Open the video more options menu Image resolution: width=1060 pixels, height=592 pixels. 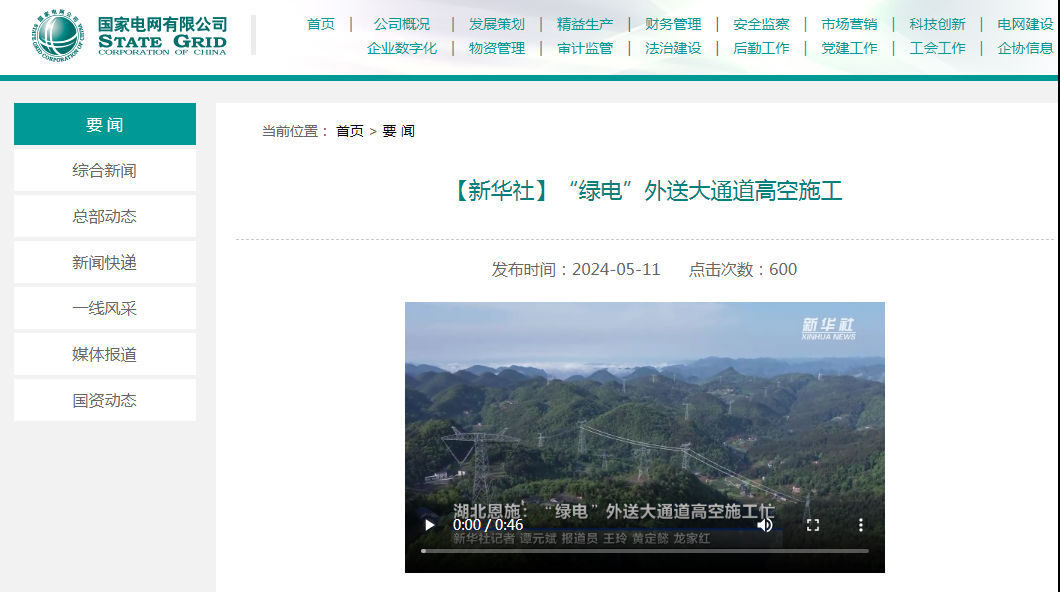point(861,525)
